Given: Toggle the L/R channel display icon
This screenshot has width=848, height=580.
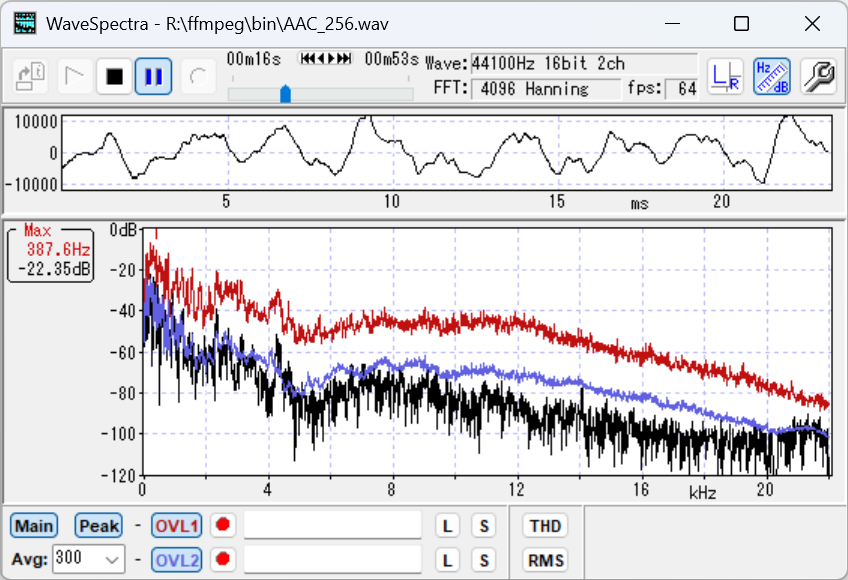Looking at the screenshot, I should (x=725, y=76).
